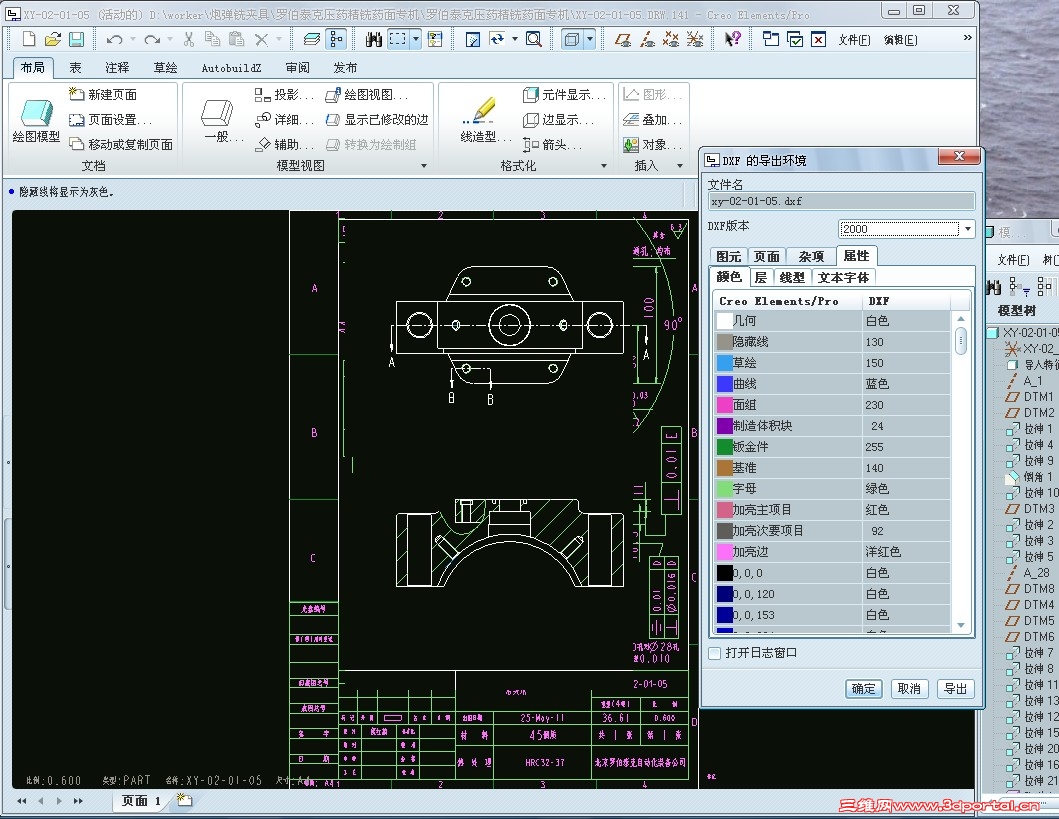Viewport: 1059px width, 819px height.
Task: Click the Projection view (投影) icon
Action: click(263, 95)
